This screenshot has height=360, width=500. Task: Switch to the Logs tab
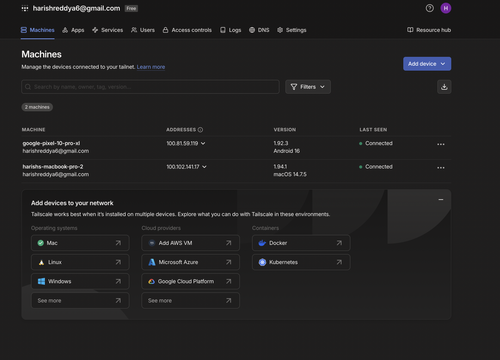click(x=231, y=30)
